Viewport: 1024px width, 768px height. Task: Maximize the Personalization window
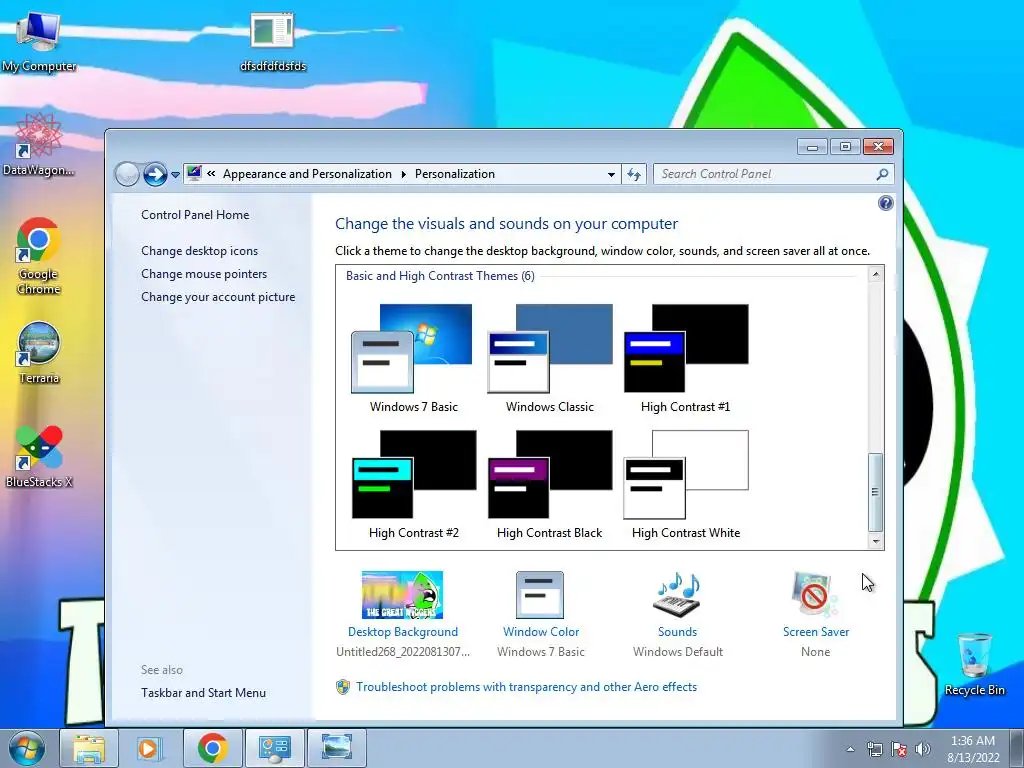(845, 147)
